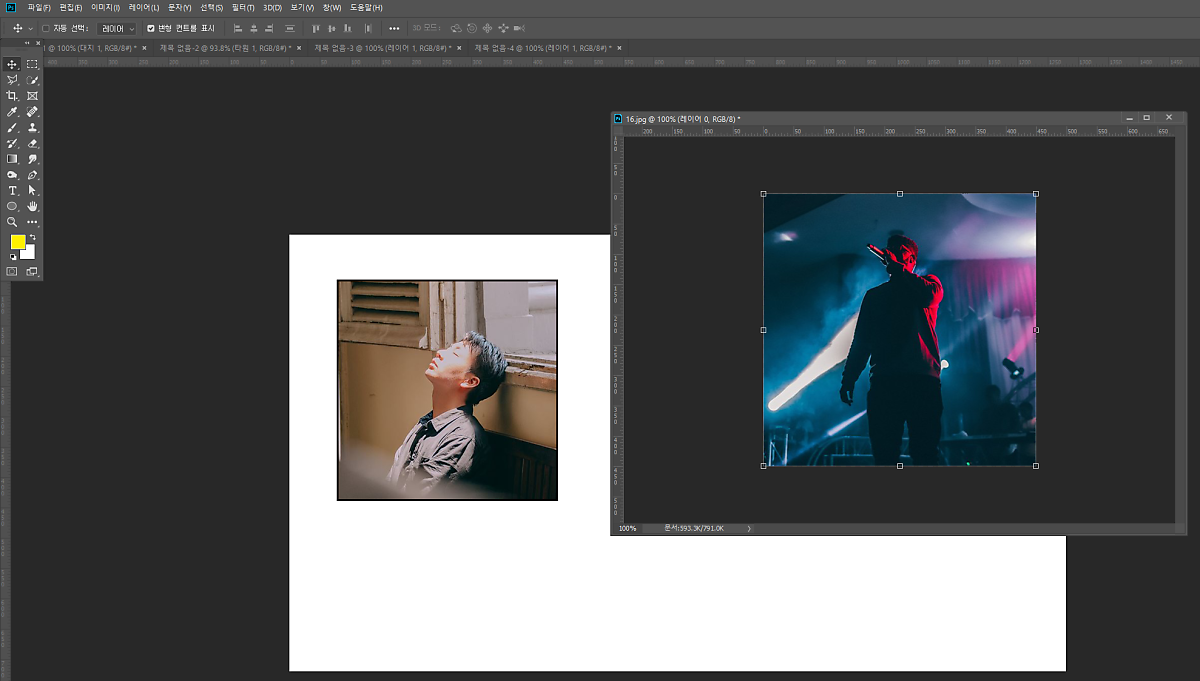Expand the status bar info arrow
The width and height of the screenshot is (1200, 681).
(x=748, y=528)
